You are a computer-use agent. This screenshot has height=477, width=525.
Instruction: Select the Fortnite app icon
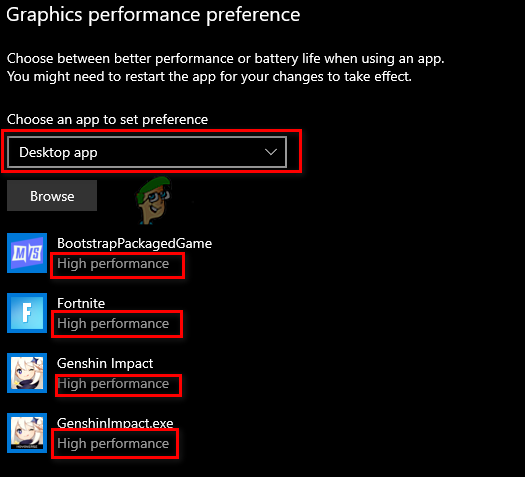coord(27,313)
